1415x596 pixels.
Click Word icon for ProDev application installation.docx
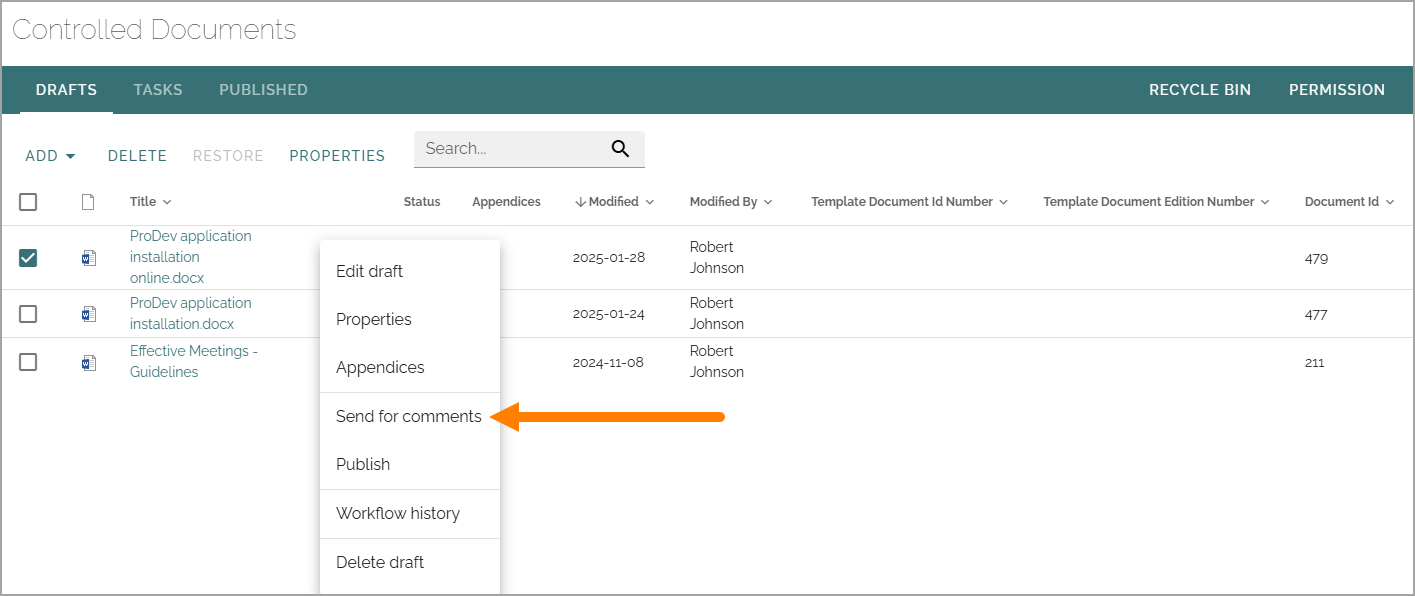pyautogui.click(x=88, y=314)
